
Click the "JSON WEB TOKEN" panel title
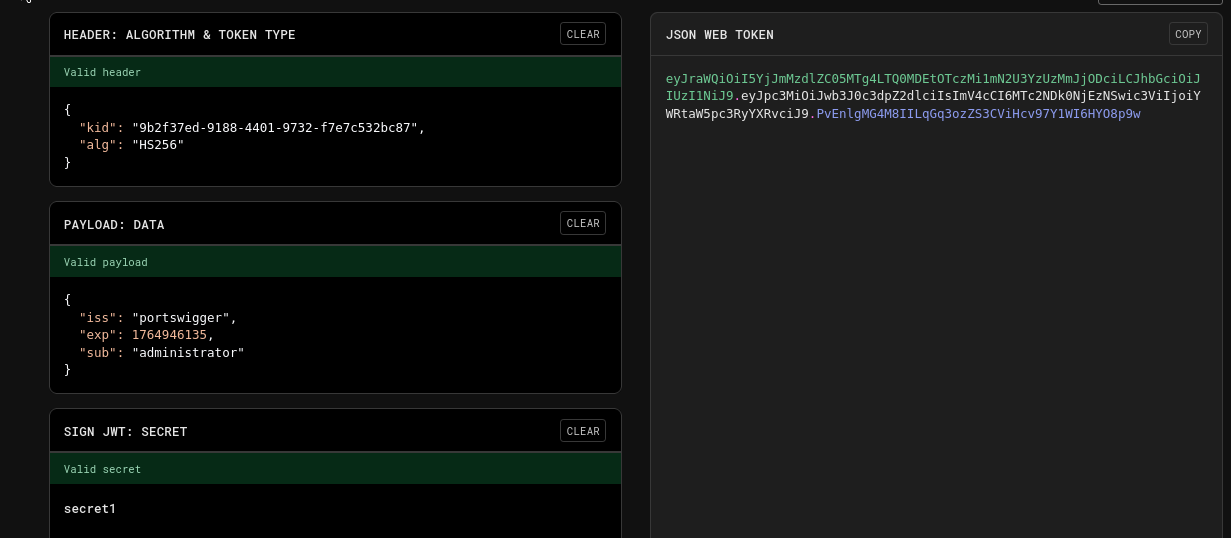click(x=719, y=35)
